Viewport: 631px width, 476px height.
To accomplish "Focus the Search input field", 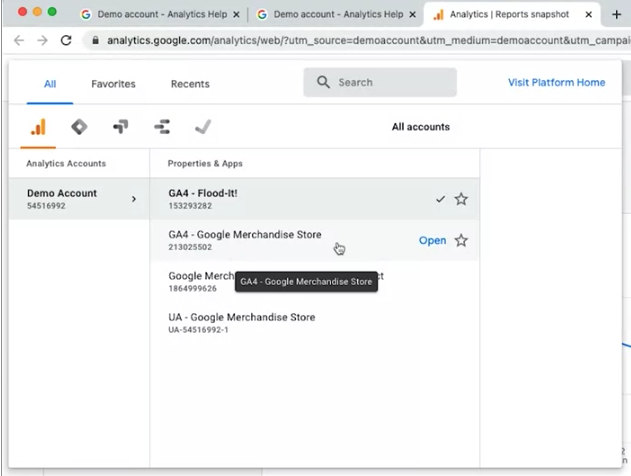I will coord(380,82).
